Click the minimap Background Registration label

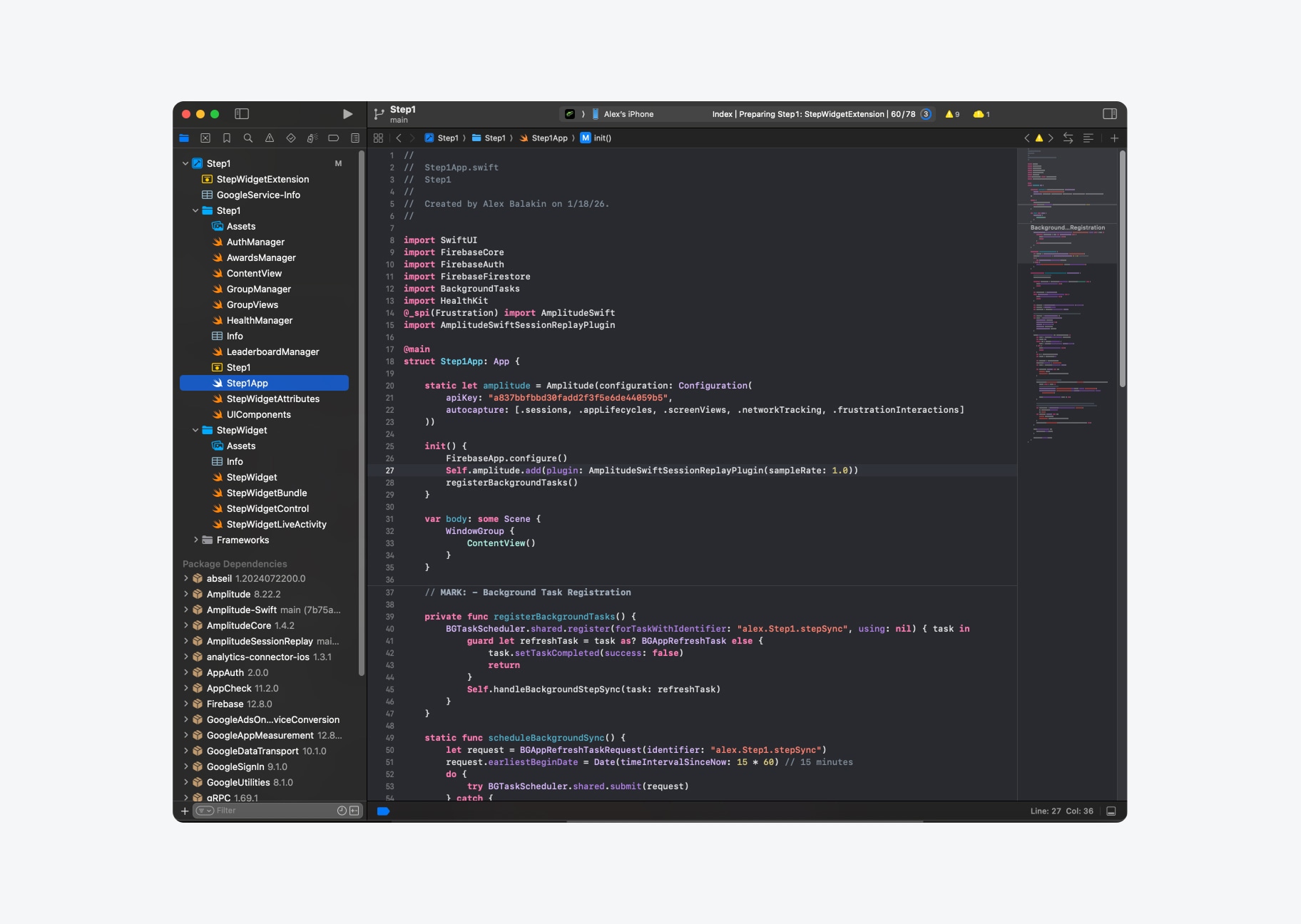tap(1067, 228)
